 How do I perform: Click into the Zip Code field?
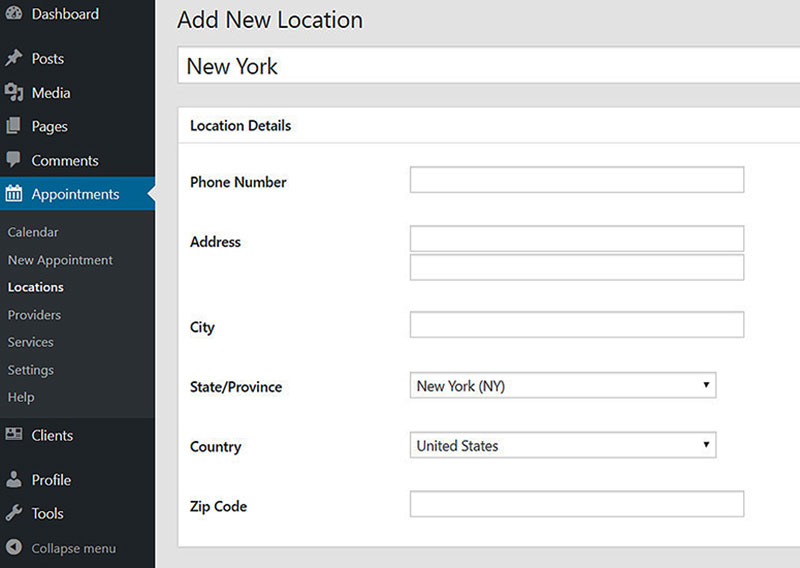(x=577, y=504)
